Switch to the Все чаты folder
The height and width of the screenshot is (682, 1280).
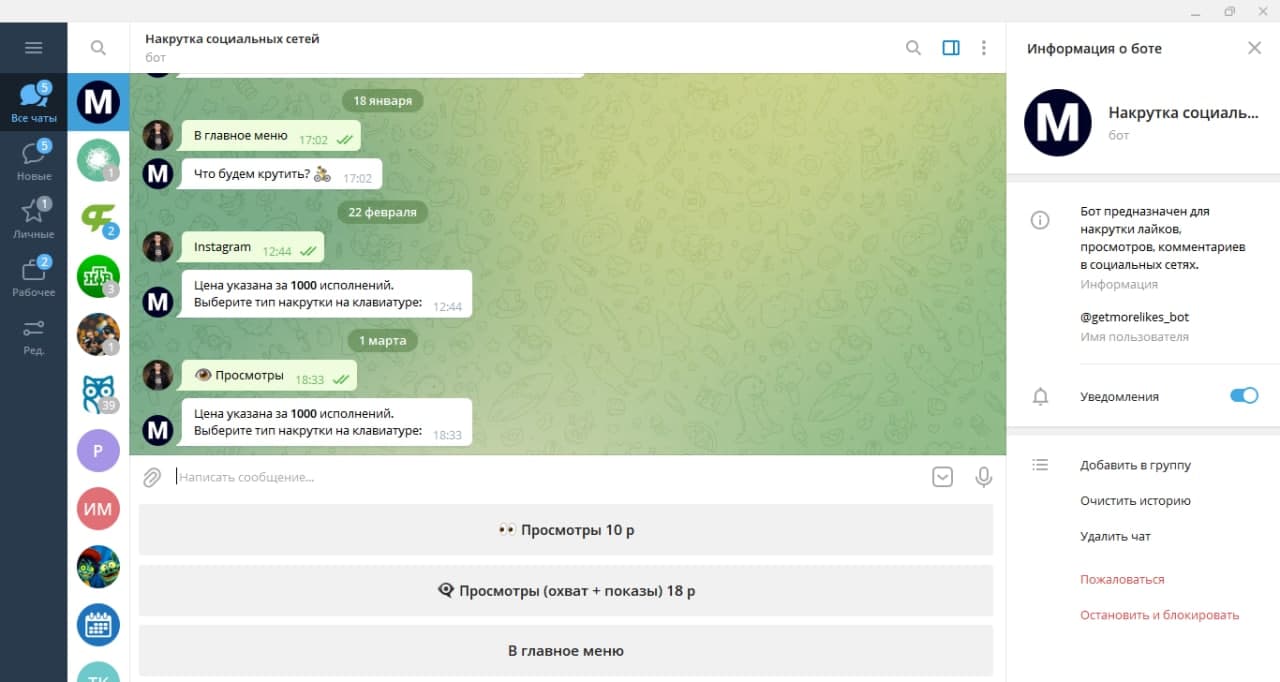(x=34, y=103)
